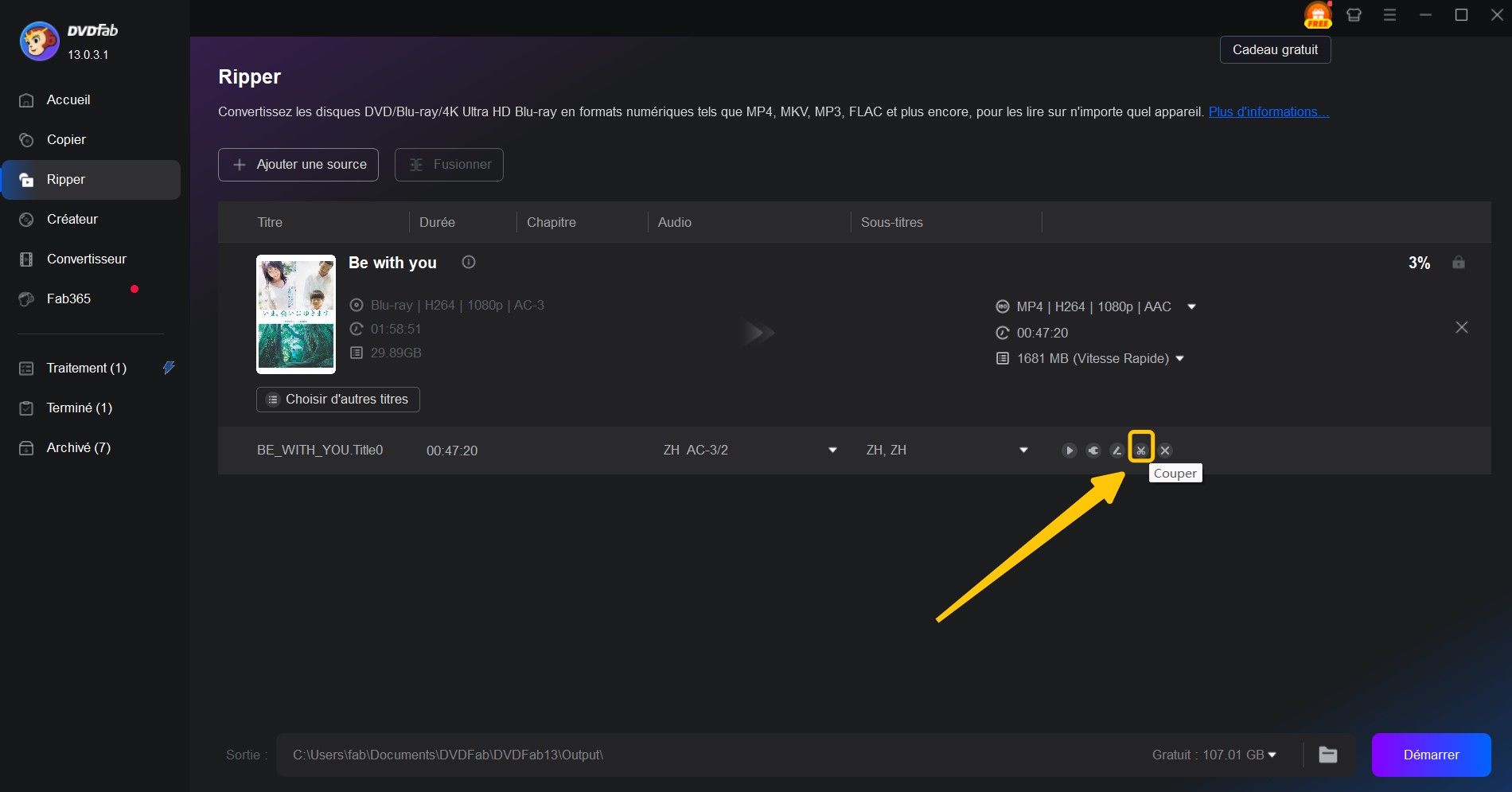Click the BE_WITH_YOU.Title0 title name
The image size is (1512, 792).
320,451
